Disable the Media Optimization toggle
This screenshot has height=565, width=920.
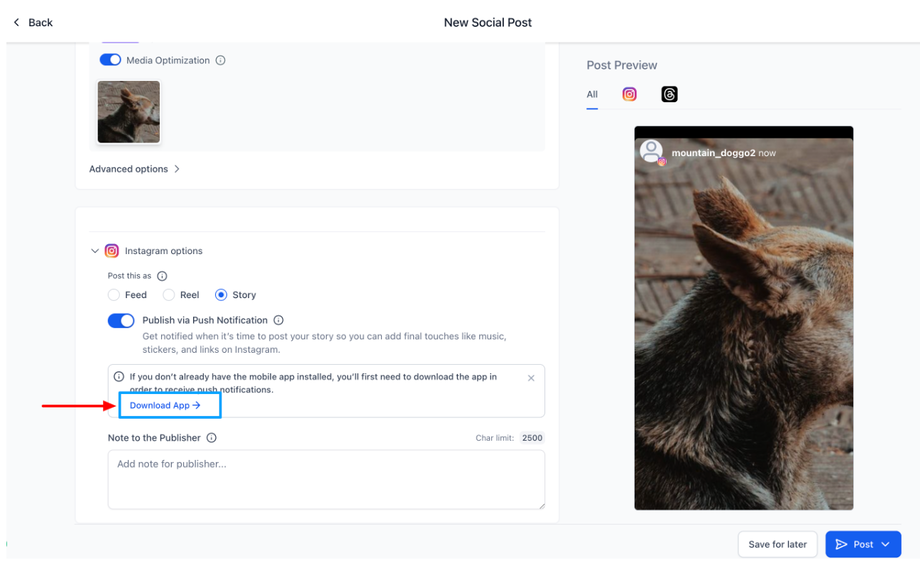point(110,60)
